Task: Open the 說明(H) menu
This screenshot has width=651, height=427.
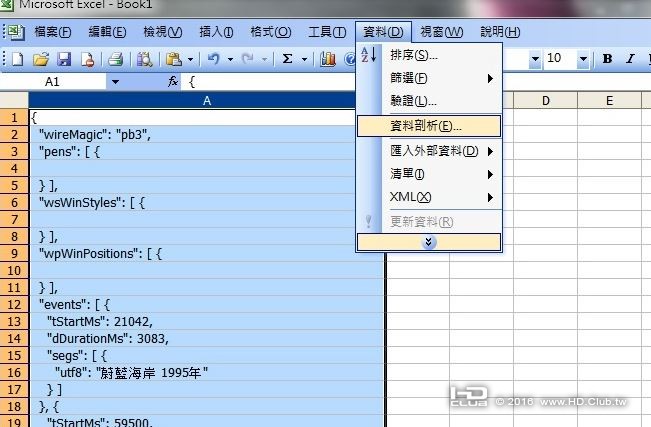Action: (x=500, y=32)
